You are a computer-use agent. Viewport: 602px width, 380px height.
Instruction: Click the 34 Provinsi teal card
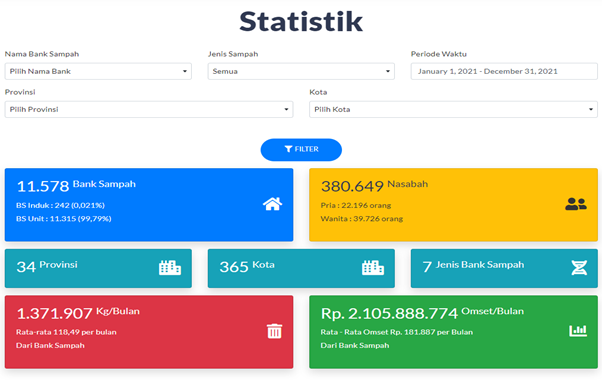click(98, 268)
